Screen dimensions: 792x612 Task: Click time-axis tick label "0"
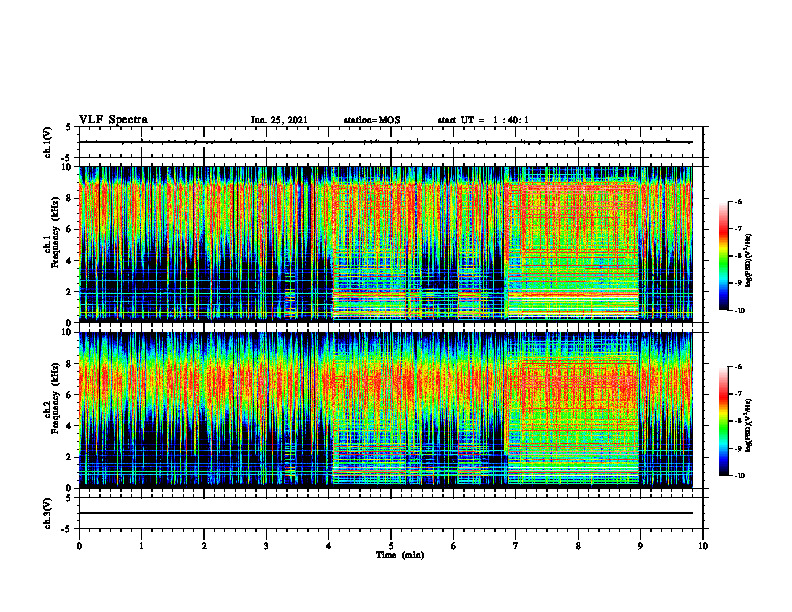(79, 546)
